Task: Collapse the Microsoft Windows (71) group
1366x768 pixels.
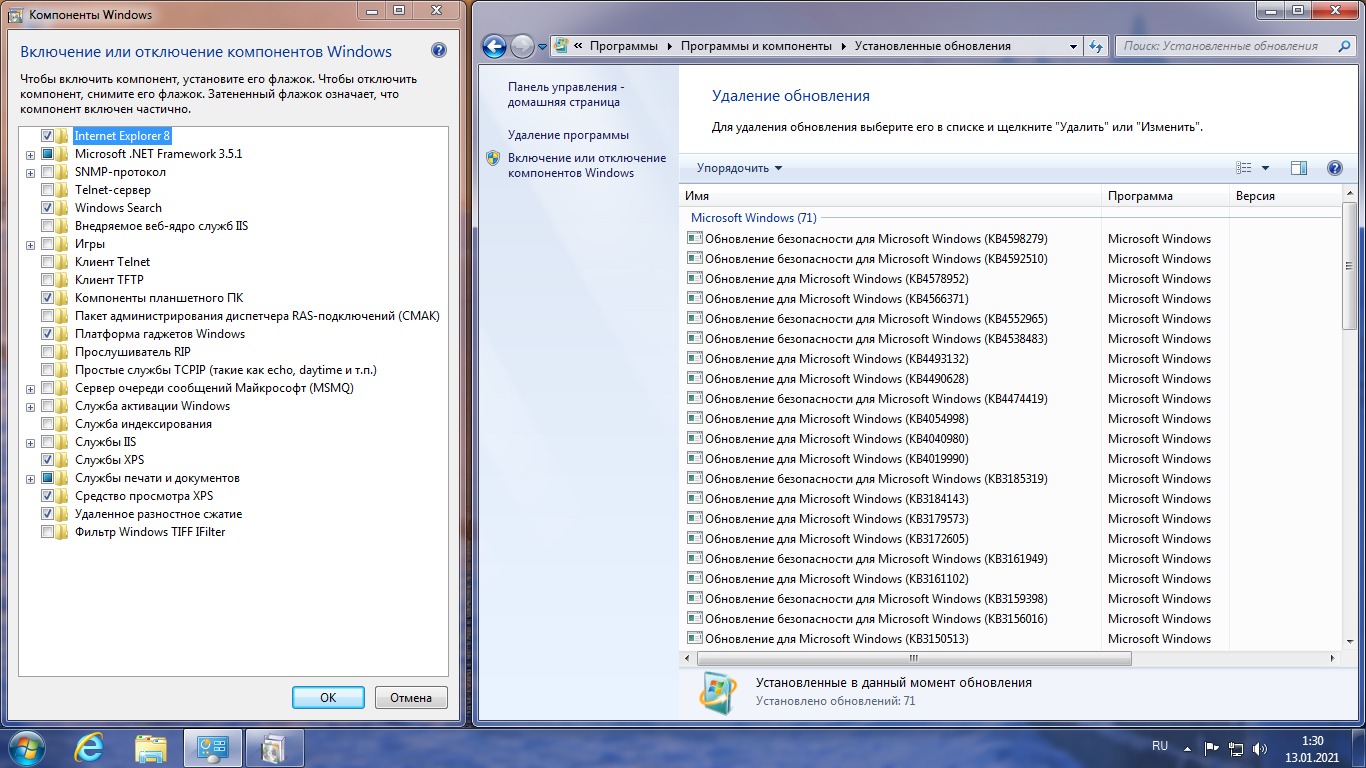Action: (x=754, y=218)
